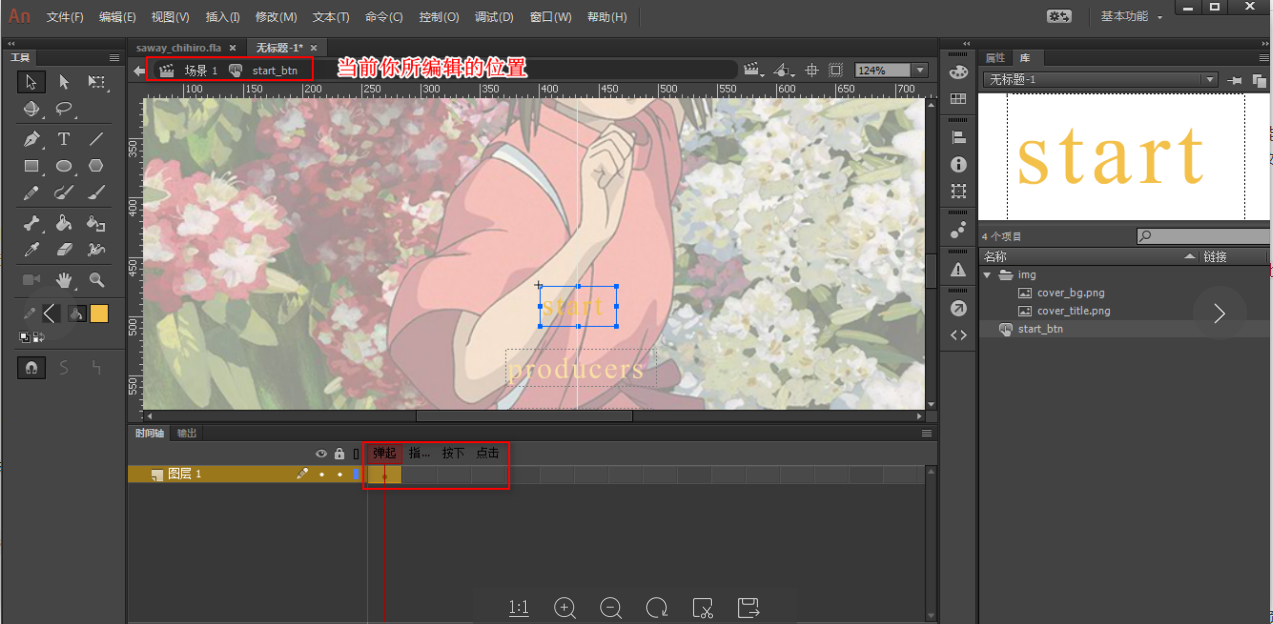Image resolution: width=1273 pixels, height=624 pixels.
Task: Collapse the img folder in library
Action: [x=988, y=275]
